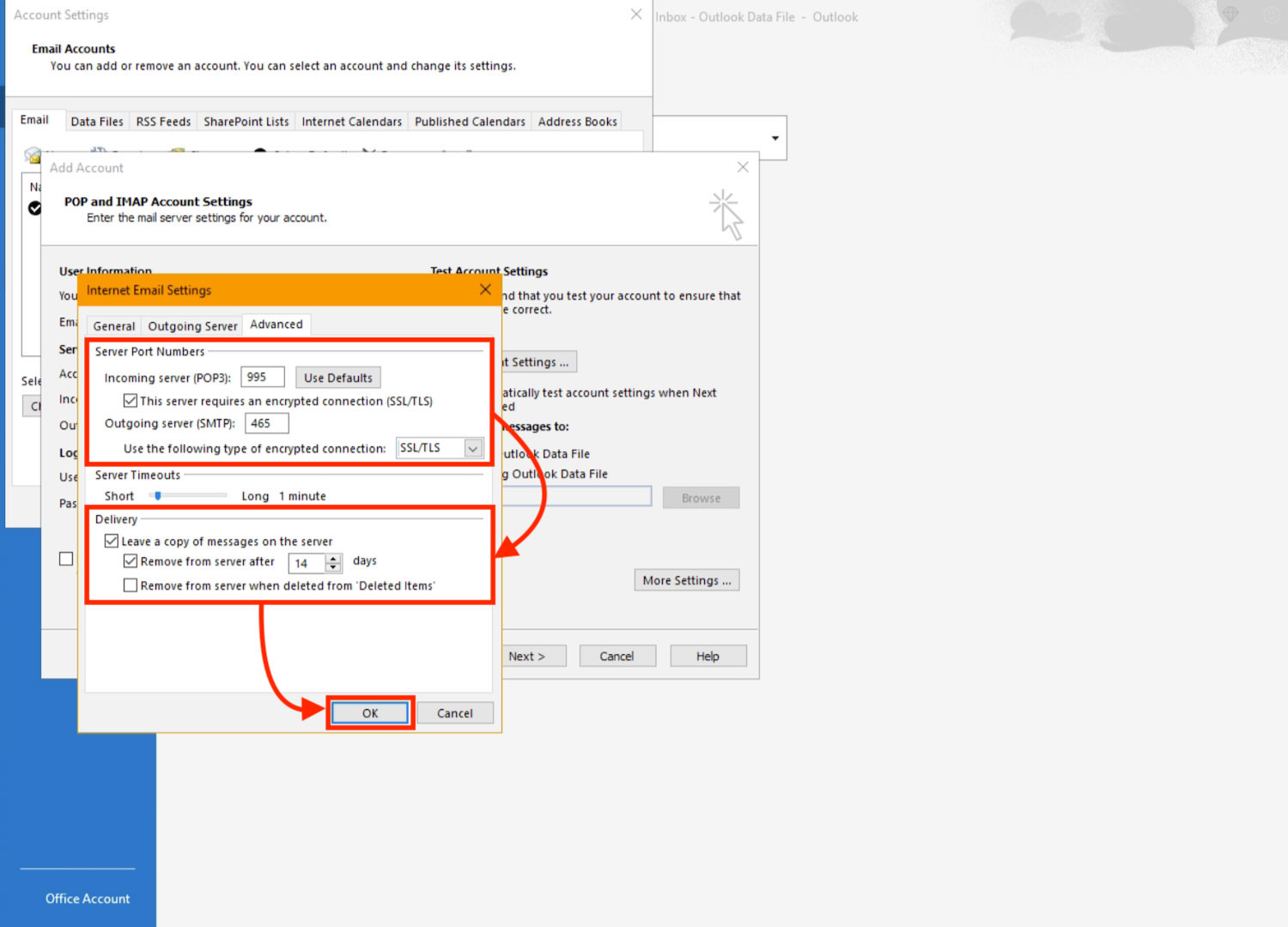The width and height of the screenshot is (1288, 927).
Task: Close the Account Settings window
Action: click(x=636, y=15)
